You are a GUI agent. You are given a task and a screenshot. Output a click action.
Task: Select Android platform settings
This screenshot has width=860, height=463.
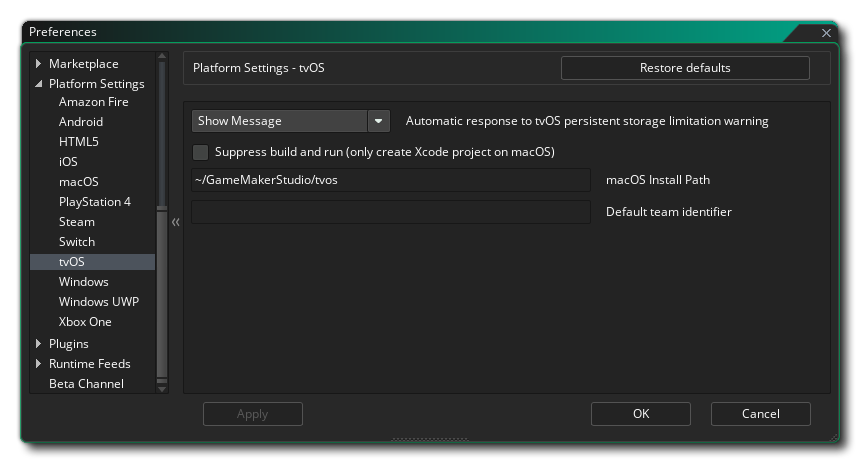coord(81,122)
